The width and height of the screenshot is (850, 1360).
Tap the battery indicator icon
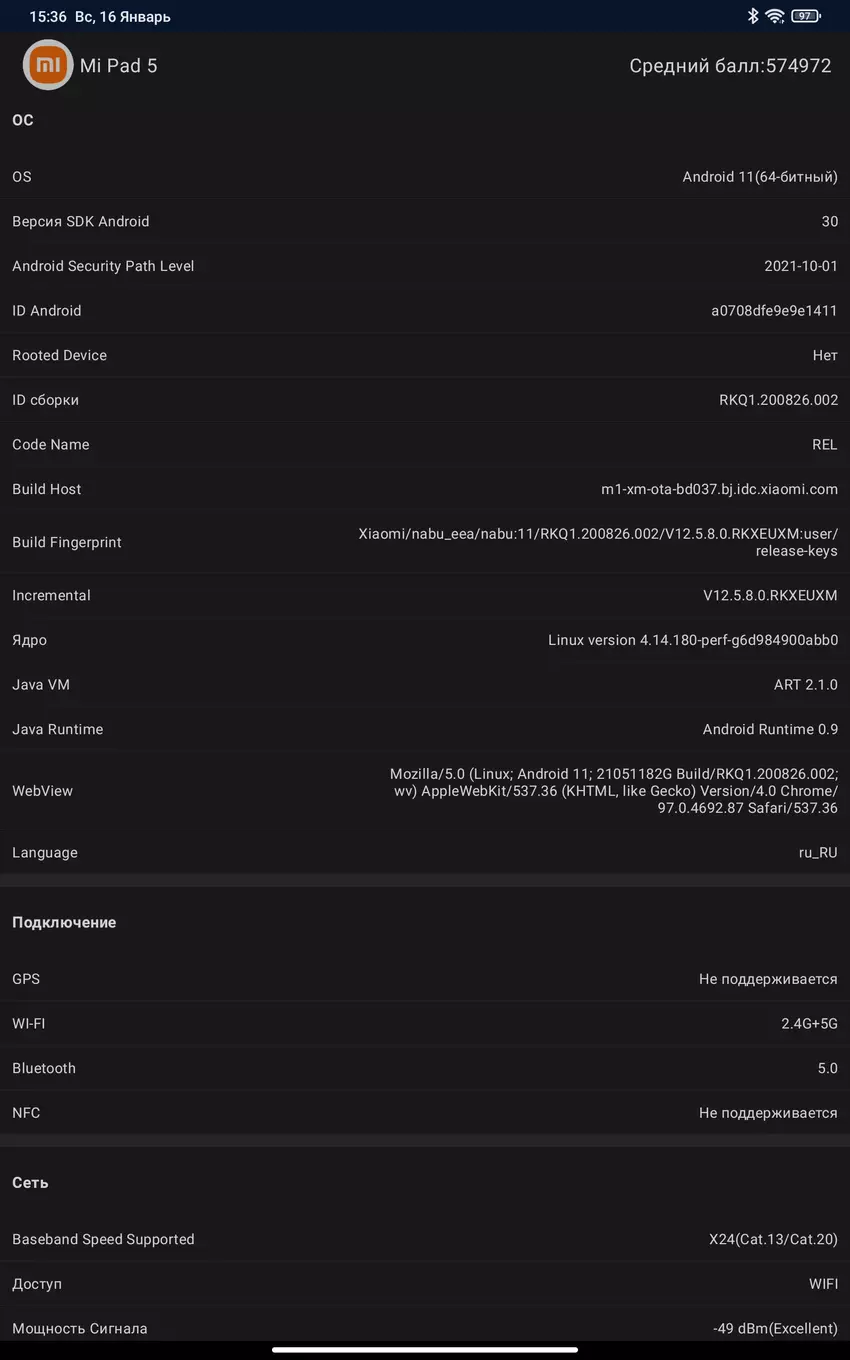pos(805,16)
